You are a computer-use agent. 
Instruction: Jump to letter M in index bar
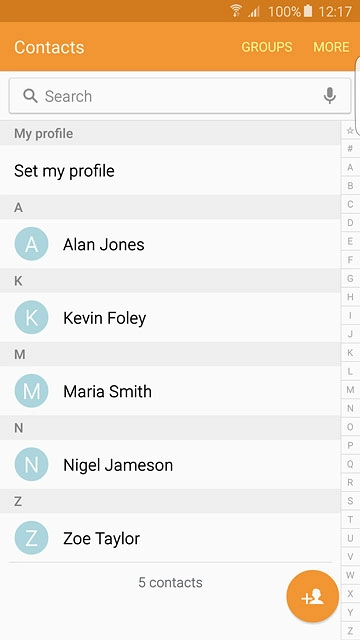(x=350, y=390)
